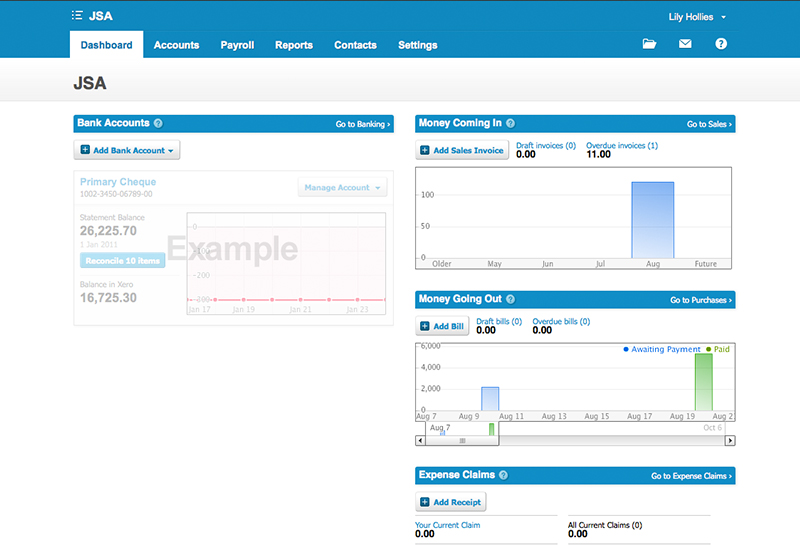Click Balance in Xero value 16,725.30
This screenshot has height=547, width=800.
point(108,297)
